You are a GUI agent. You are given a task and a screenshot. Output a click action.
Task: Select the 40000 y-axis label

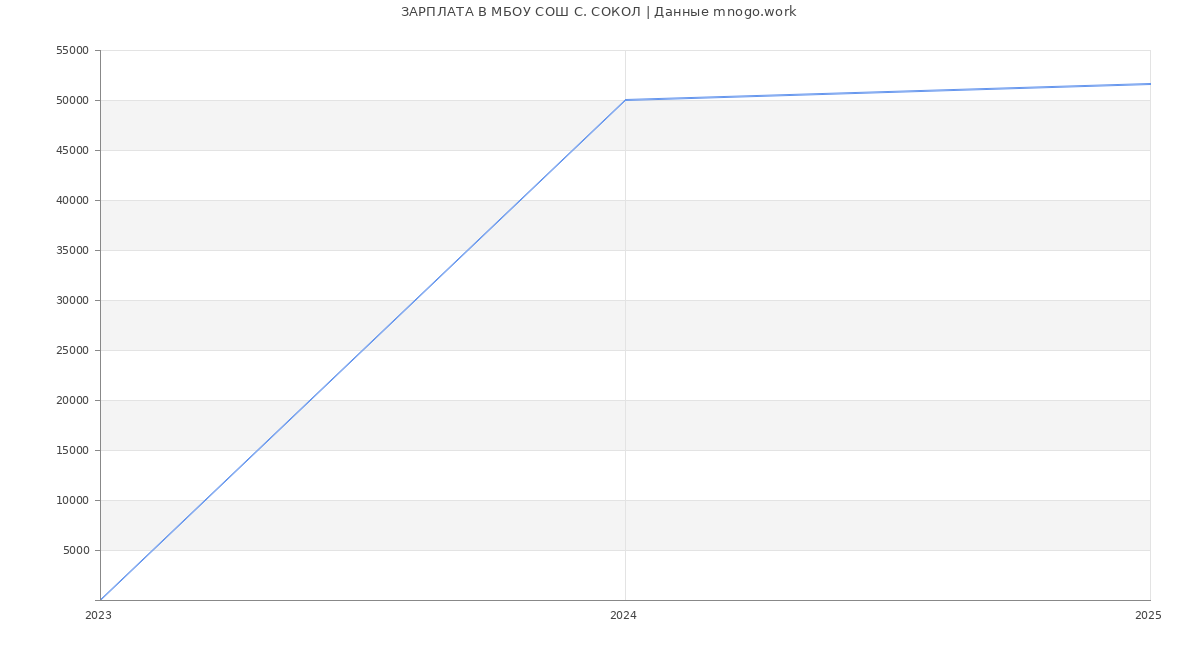point(72,200)
